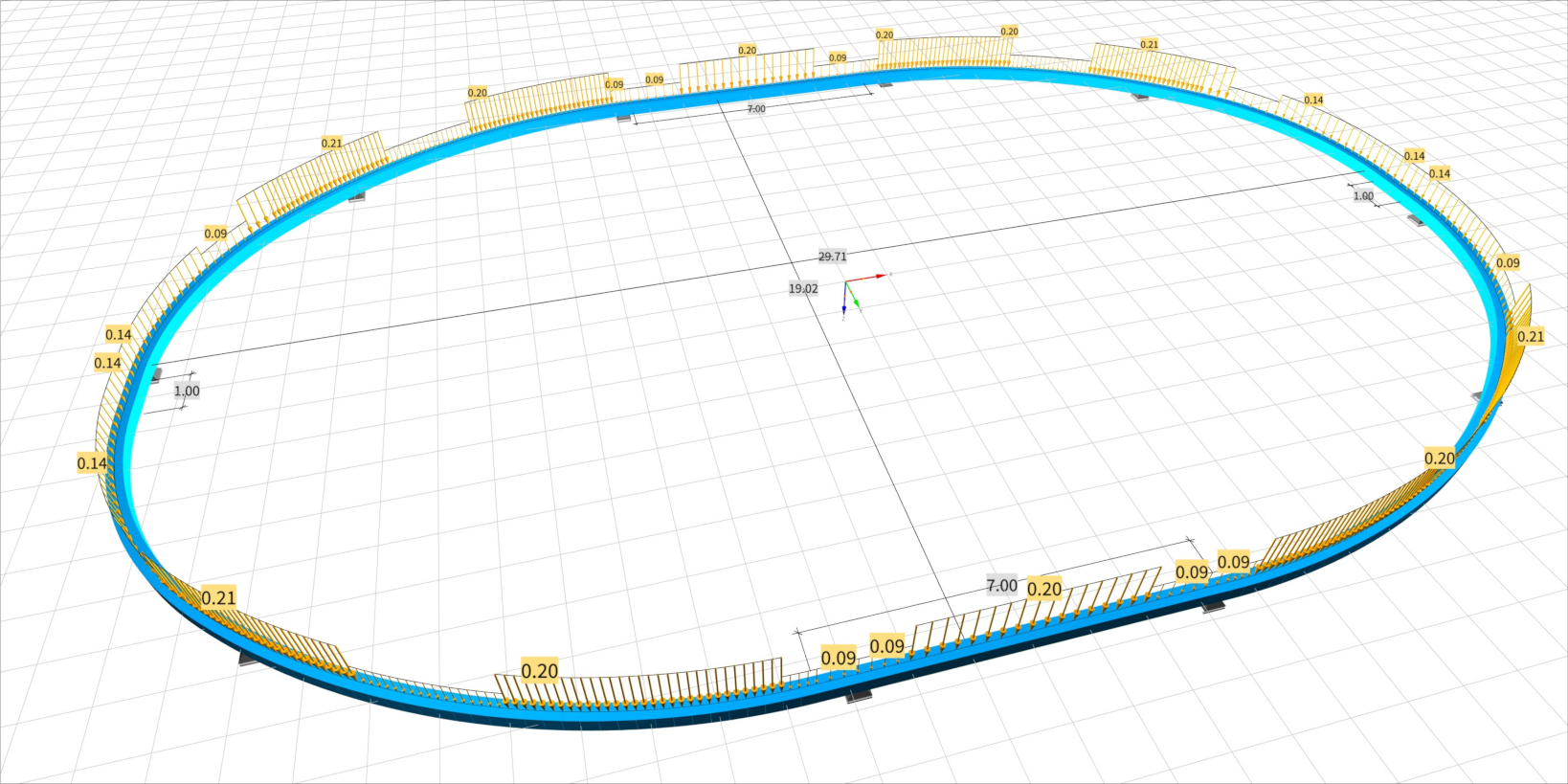The image size is (1568, 784).
Task: Click the 0.20 load label beside foreground 7.00
Action: 1044,590
